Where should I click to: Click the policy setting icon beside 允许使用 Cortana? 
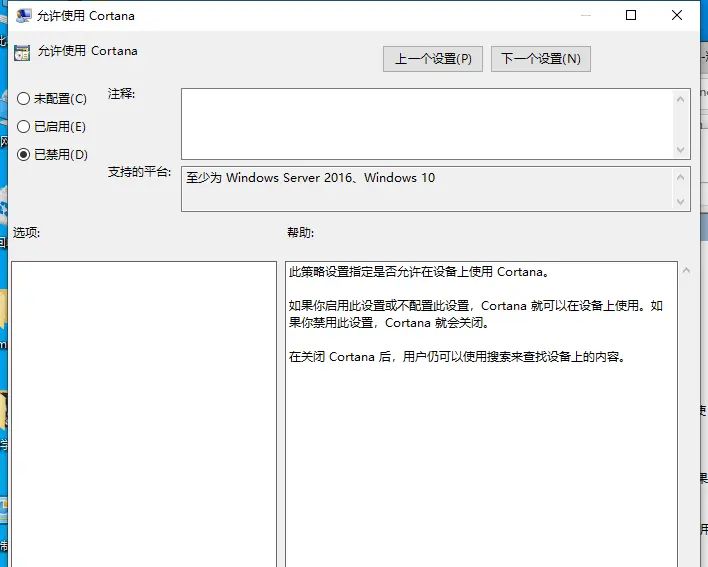point(22,52)
